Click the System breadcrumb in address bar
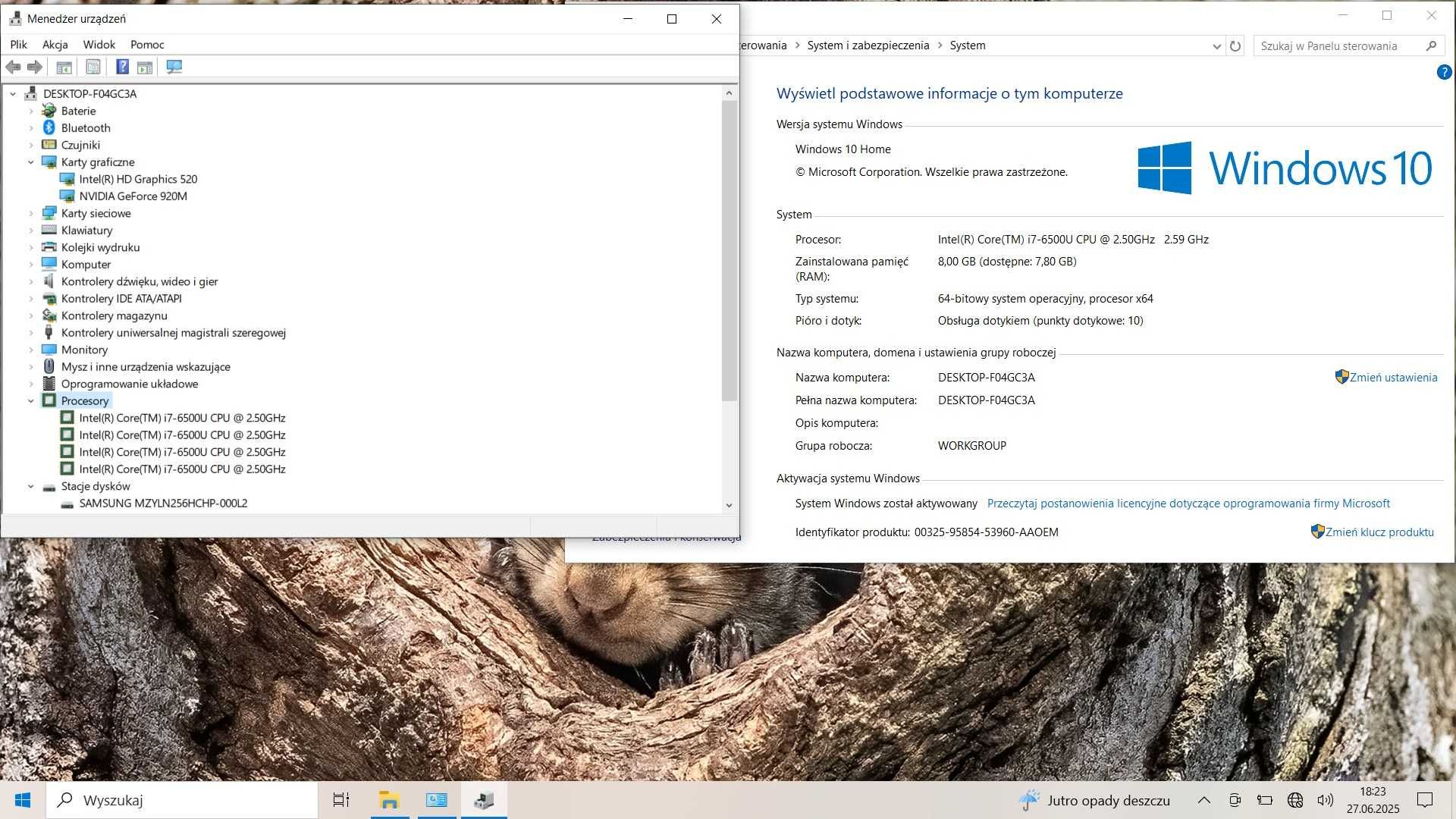Screen dimensions: 1456x819 coord(968,45)
